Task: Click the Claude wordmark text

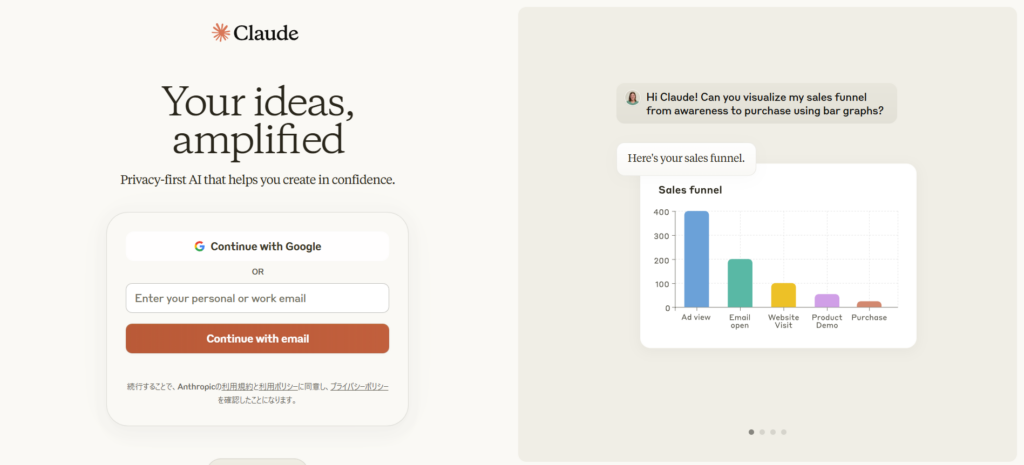Action: click(266, 33)
